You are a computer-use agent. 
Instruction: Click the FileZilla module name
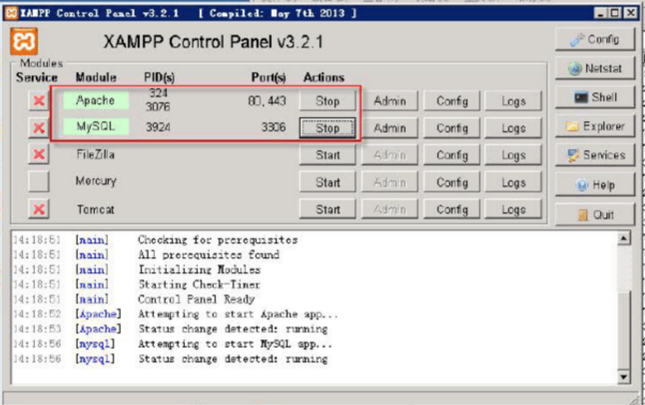click(x=95, y=155)
